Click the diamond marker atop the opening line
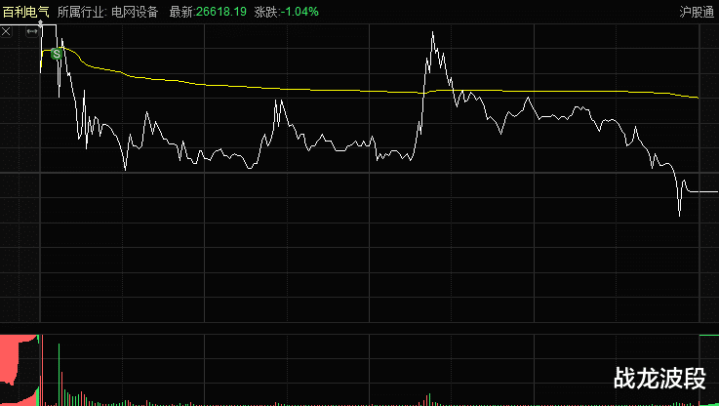This screenshot has height=406, width=719. pos(40,22)
